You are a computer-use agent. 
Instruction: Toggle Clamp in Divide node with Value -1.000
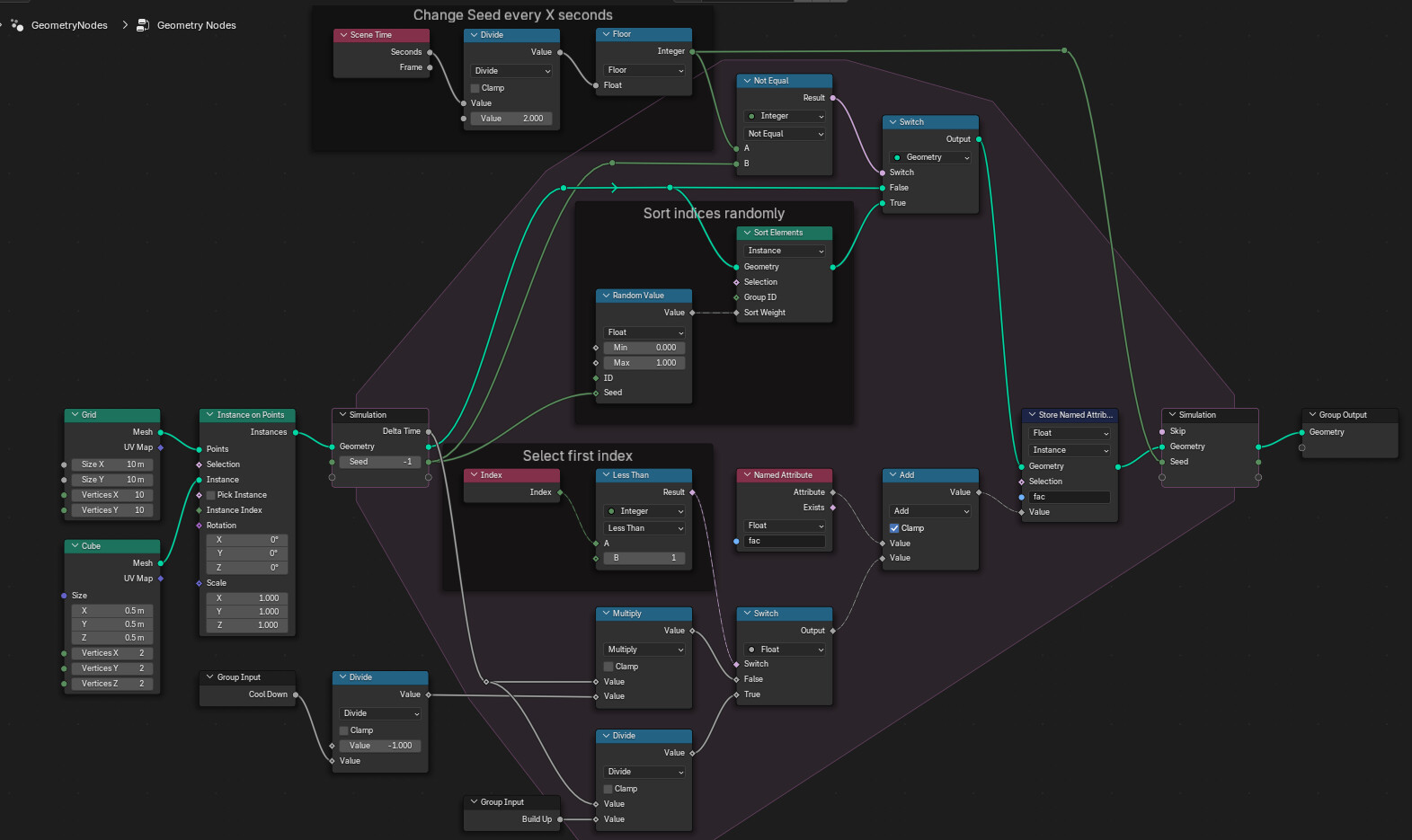(343, 730)
